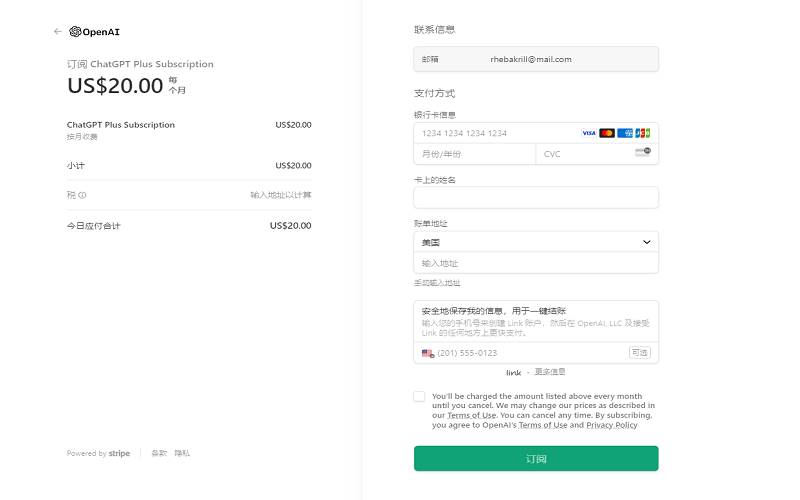The height and width of the screenshot is (500, 800).
Task: Click the 更多信息 link
Action: (549, 372)
